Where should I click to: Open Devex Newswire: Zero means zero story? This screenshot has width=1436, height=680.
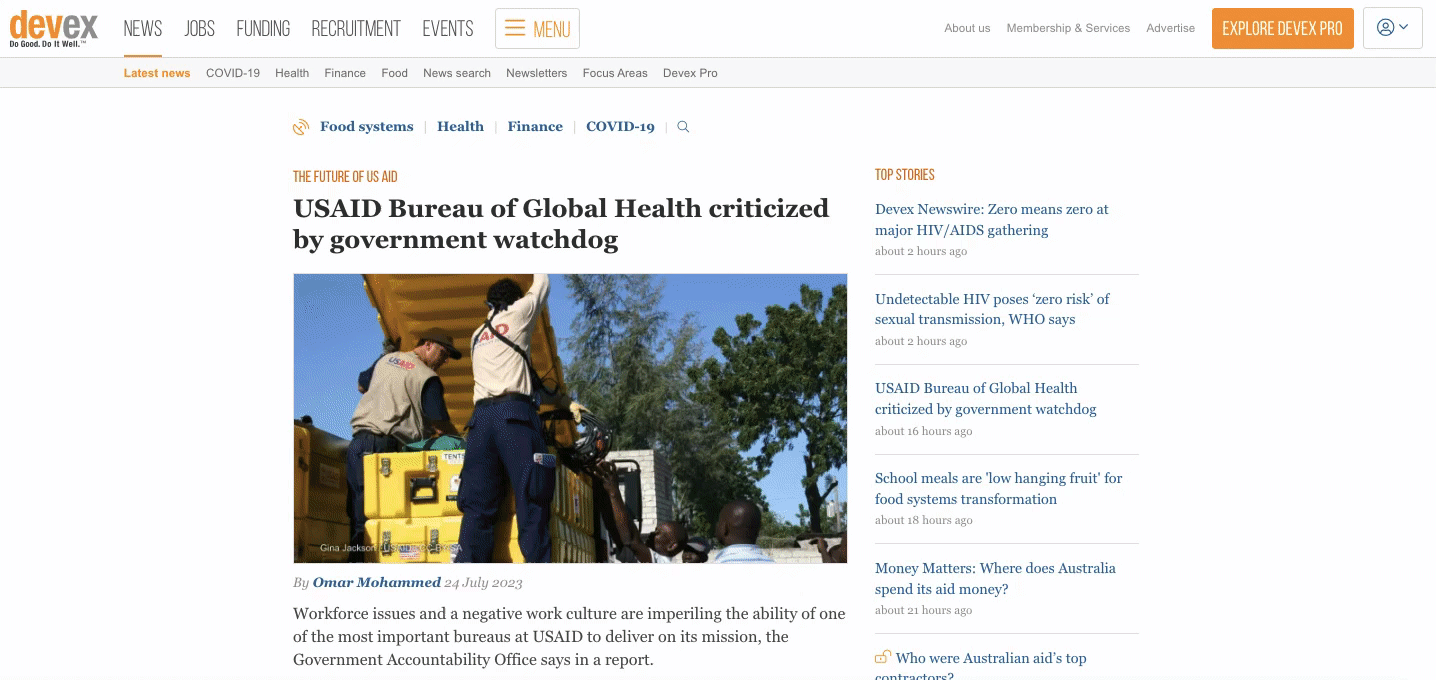point(992,219)
